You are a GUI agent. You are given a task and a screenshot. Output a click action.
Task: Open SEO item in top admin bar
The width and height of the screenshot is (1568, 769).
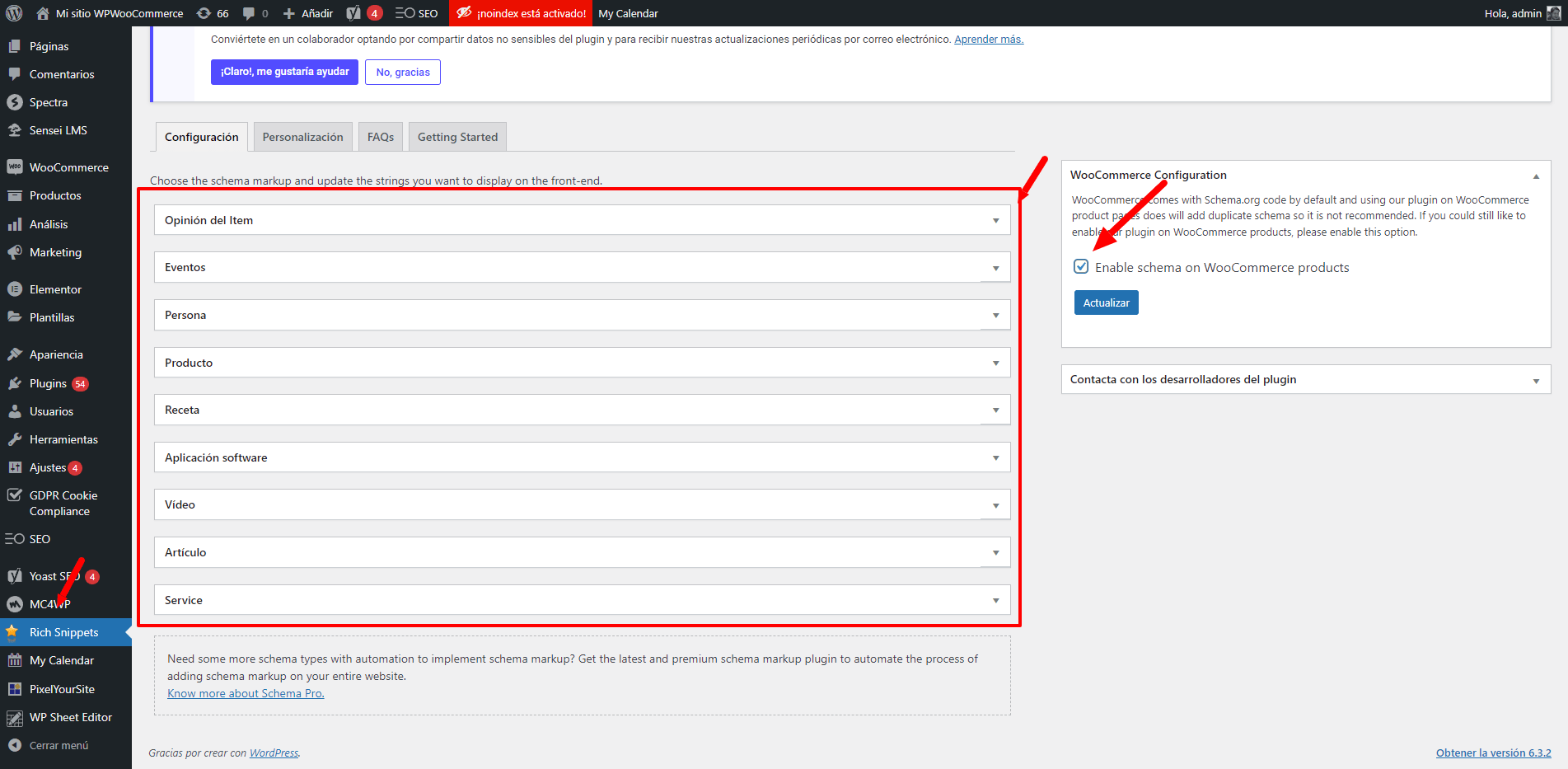coord(416,13)
